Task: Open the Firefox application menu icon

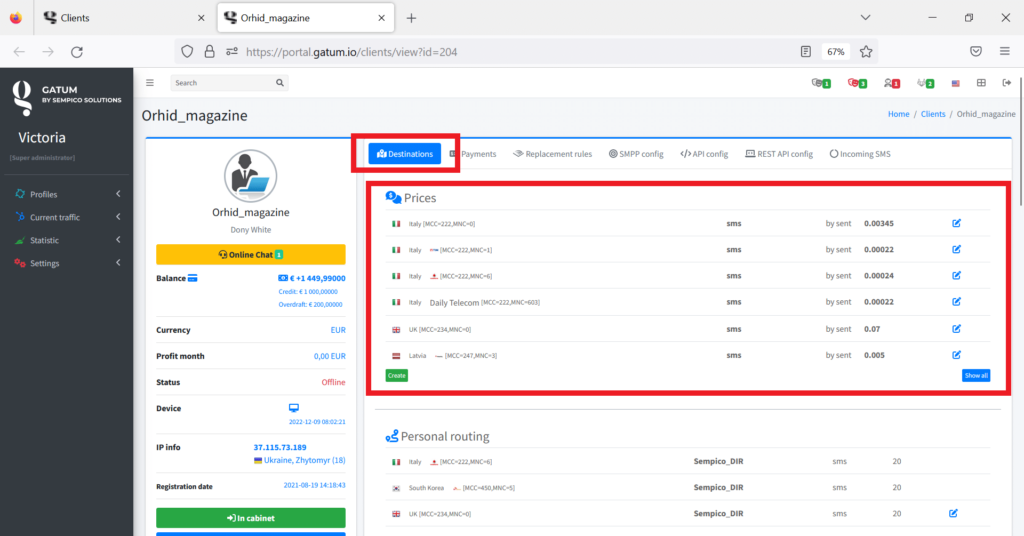Action: pyautogui.click(x=1004, y=52)
